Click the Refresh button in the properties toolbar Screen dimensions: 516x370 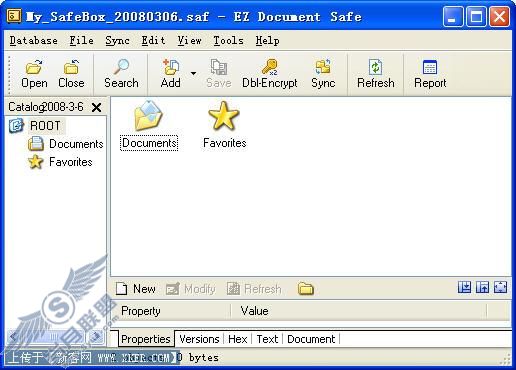click(254, 289)
